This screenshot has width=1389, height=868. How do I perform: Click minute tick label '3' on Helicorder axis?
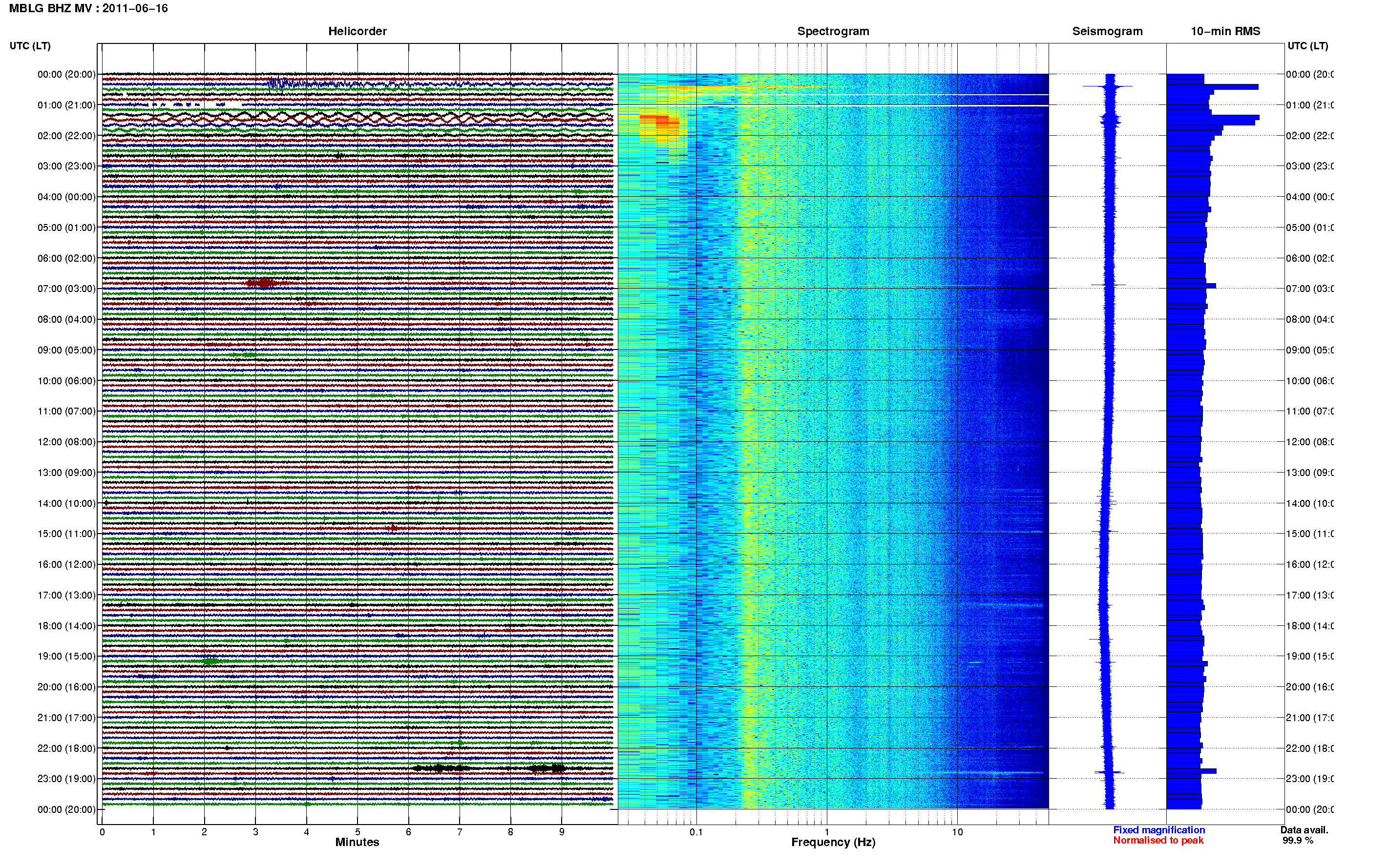click(x=255, y=832)
